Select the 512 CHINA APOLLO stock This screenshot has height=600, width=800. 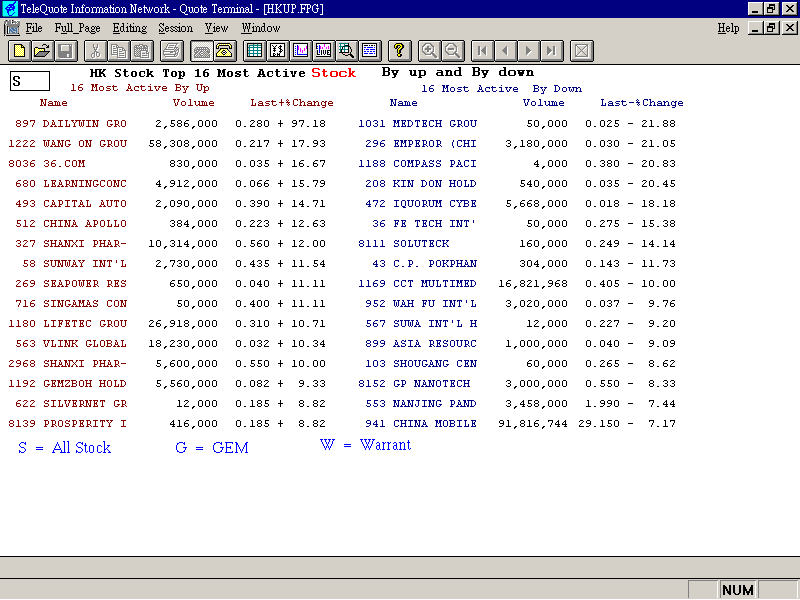[170, 223]
